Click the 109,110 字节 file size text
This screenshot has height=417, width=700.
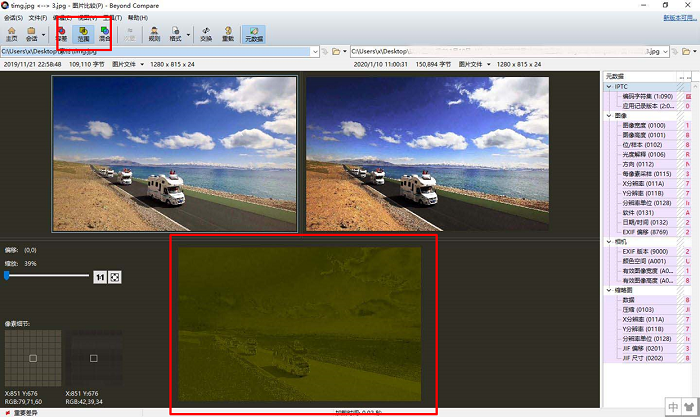pyautogui.click(x=87, y=64)
